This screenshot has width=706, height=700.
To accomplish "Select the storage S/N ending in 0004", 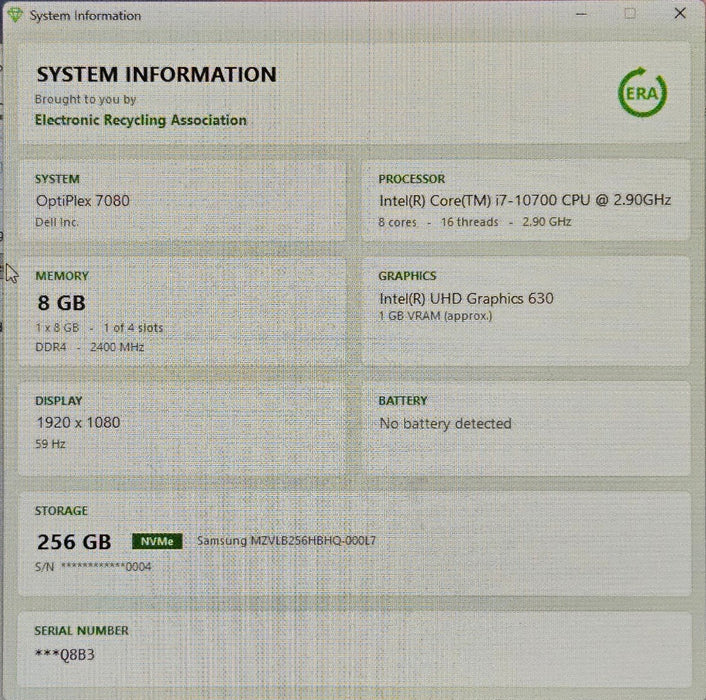I will point(93,567).
